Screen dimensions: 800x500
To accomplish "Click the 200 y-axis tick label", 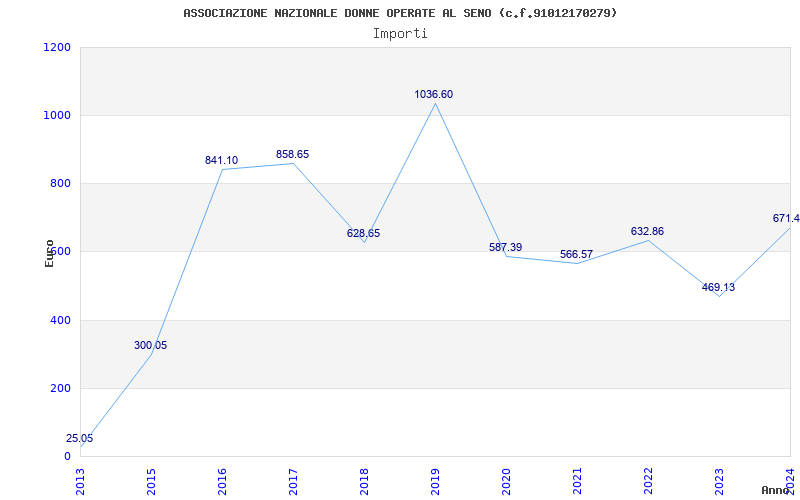I will [60, 388].
